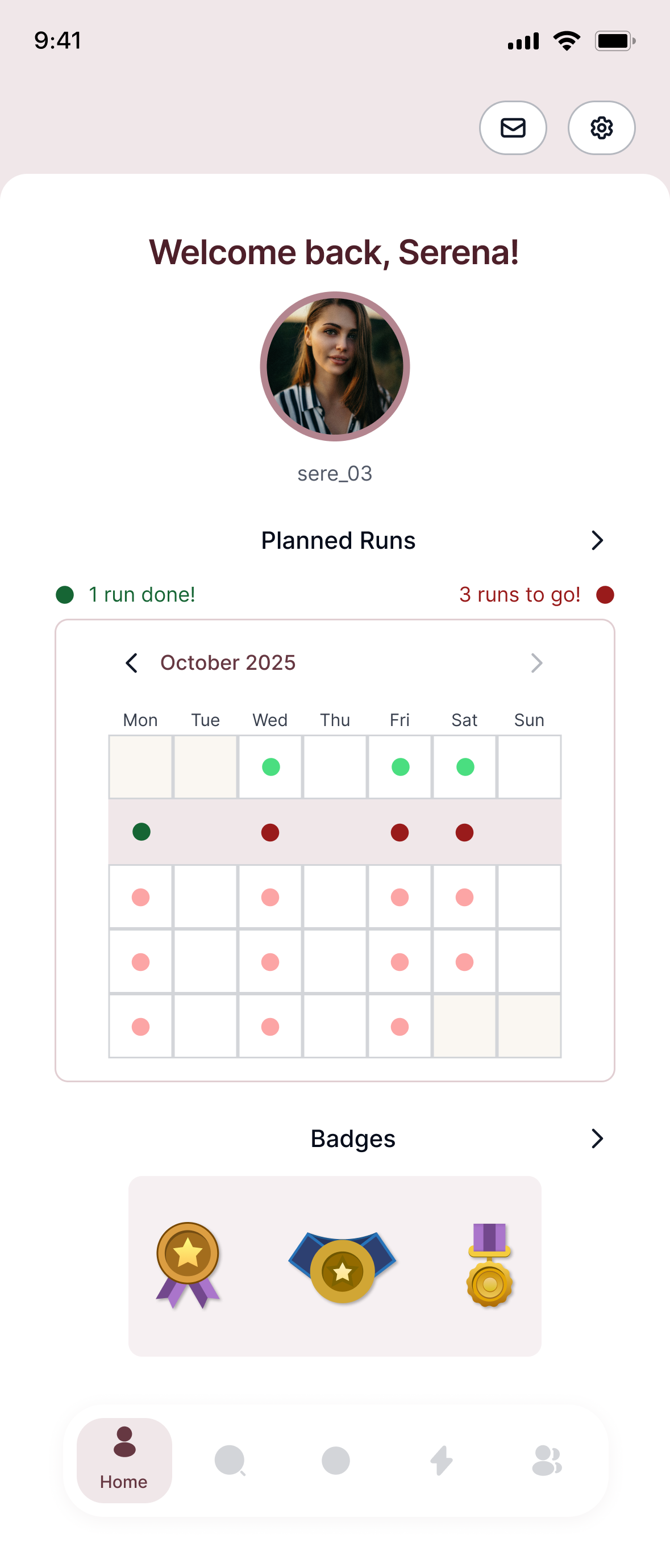
Task: Click the "3 runs to go!" label
Action: pyautogui.click(x=519, y=595)
